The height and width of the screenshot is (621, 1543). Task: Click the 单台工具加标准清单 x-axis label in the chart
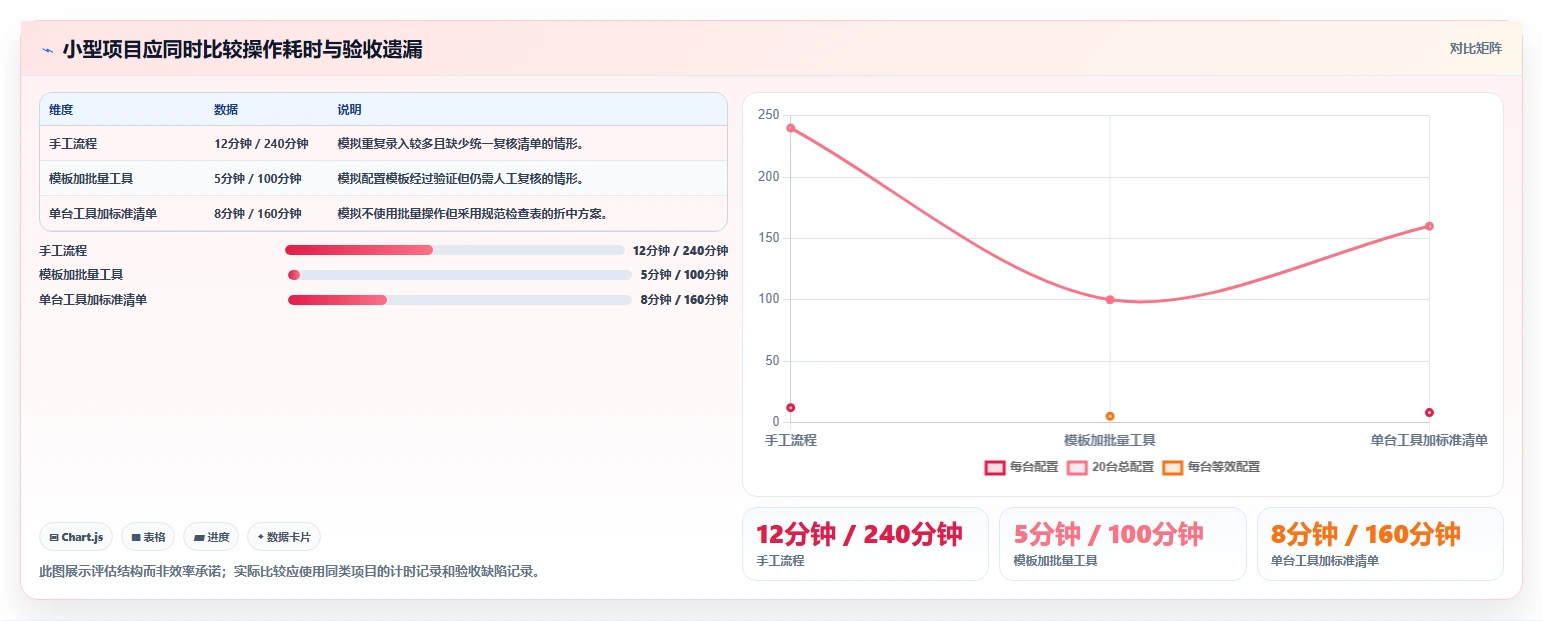(1429, 440)
